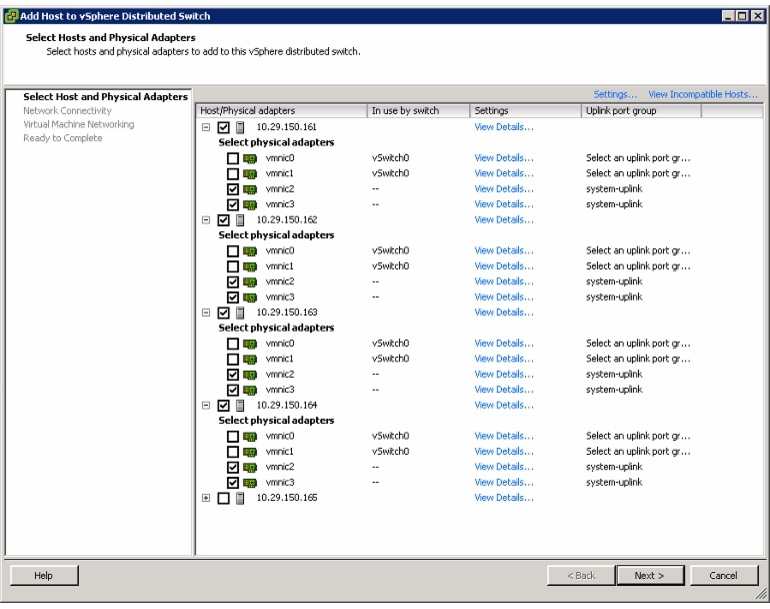Click vmnic2 adapter icon under host 10.29.150.164
The height and width of the screenshot is (609, 770).
(250, 468)
